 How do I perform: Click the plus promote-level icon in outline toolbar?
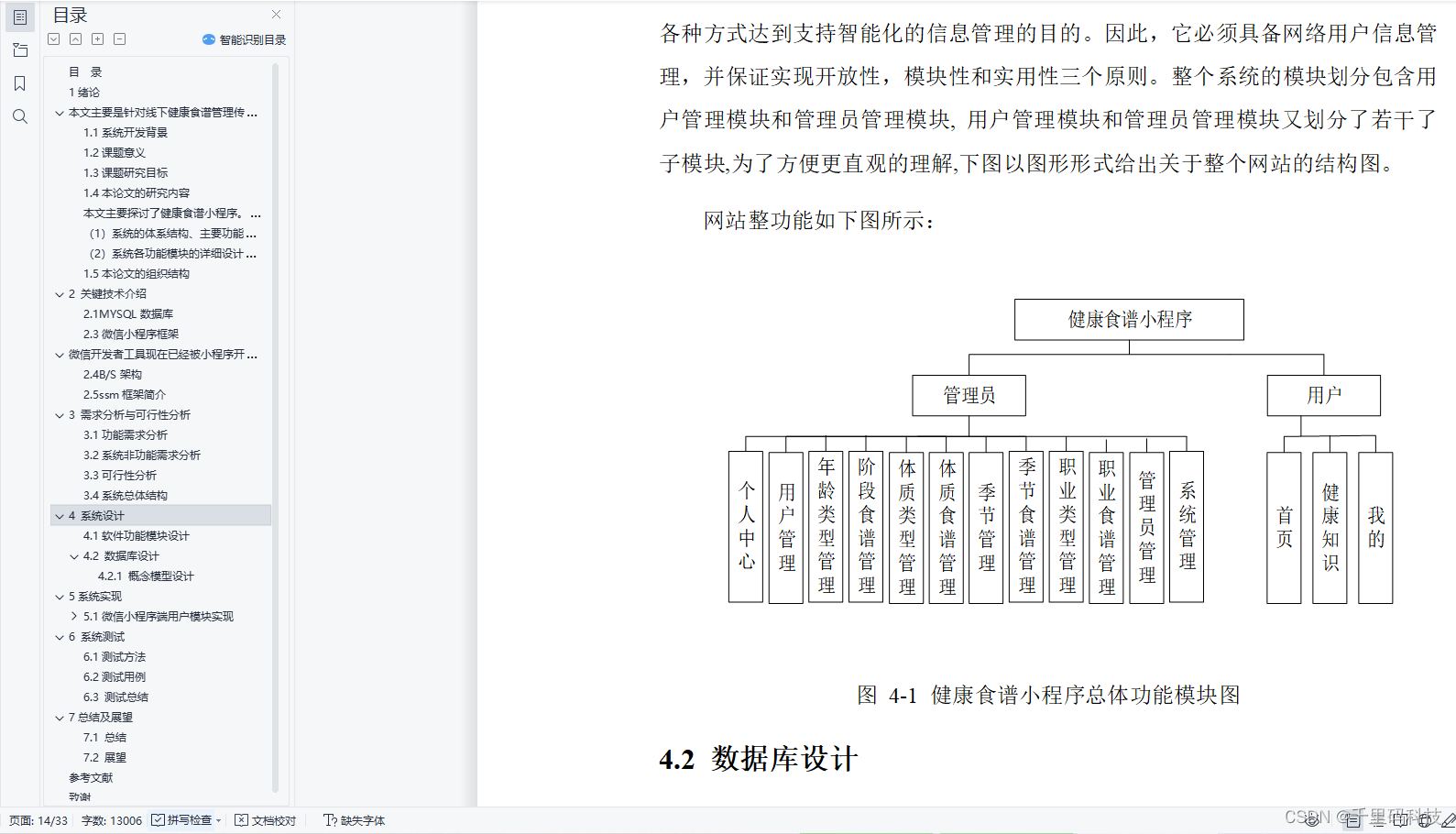[98, 39]
